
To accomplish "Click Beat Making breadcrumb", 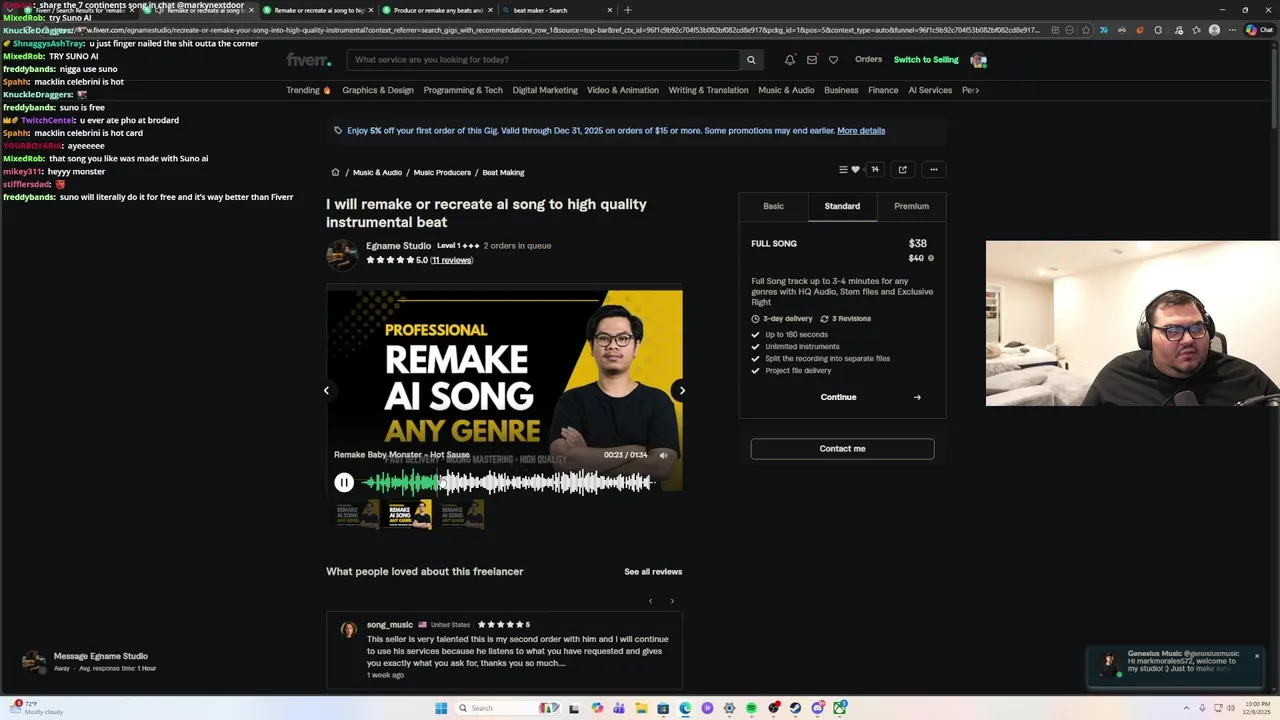I will [x=503, y=172].
